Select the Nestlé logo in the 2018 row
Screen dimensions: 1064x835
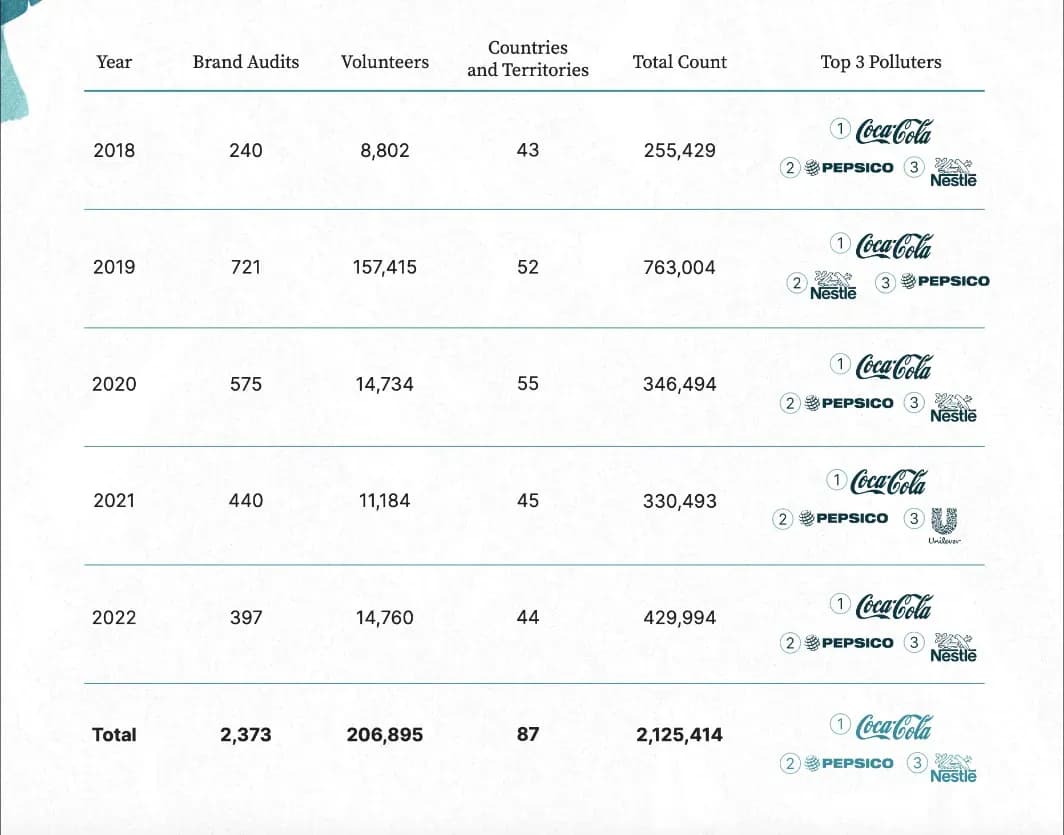point(952,172)
